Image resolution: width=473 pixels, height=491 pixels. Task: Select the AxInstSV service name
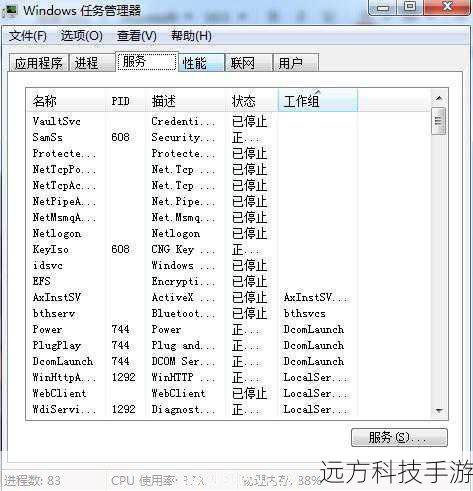(57, 297)
